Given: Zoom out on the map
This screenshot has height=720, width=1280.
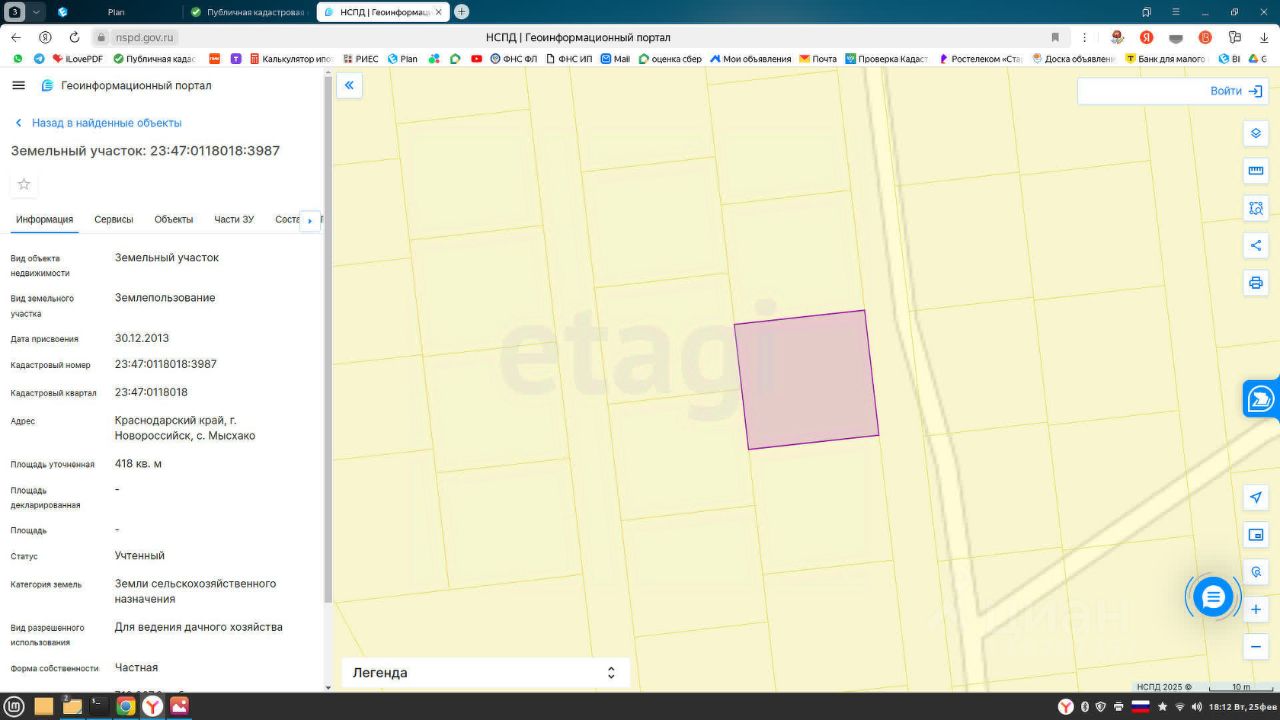Looking at the screenshot, I should [x=1256, y=646].
